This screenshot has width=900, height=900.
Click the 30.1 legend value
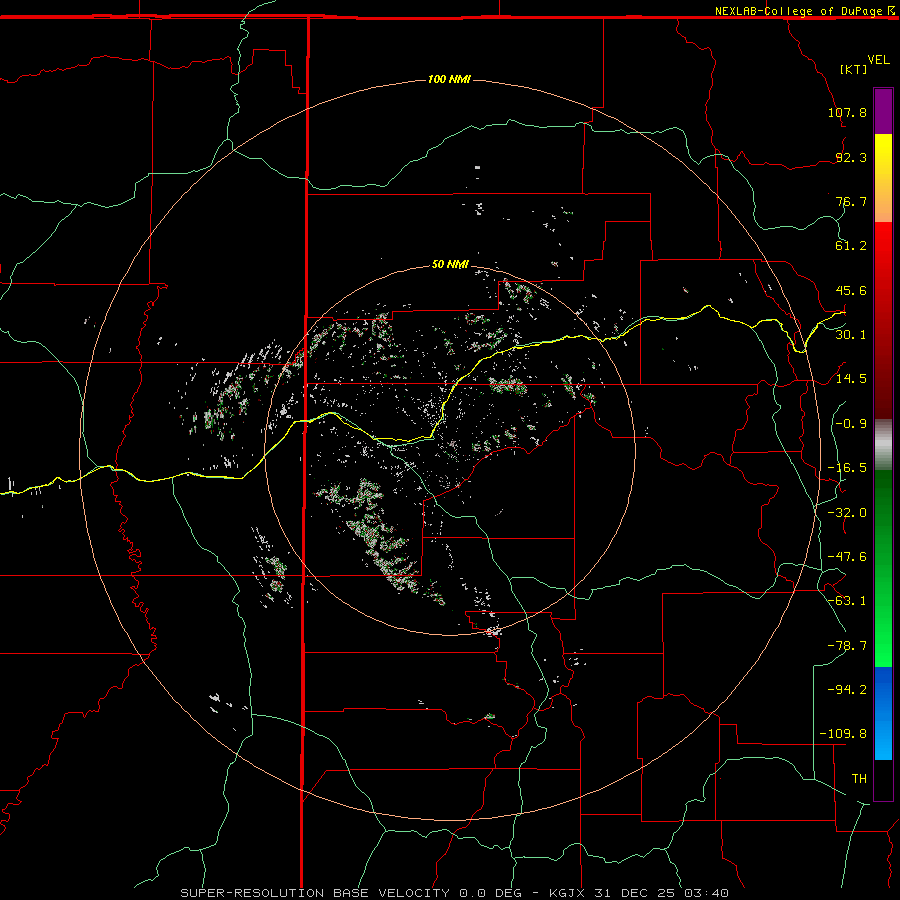pos(851,335)
